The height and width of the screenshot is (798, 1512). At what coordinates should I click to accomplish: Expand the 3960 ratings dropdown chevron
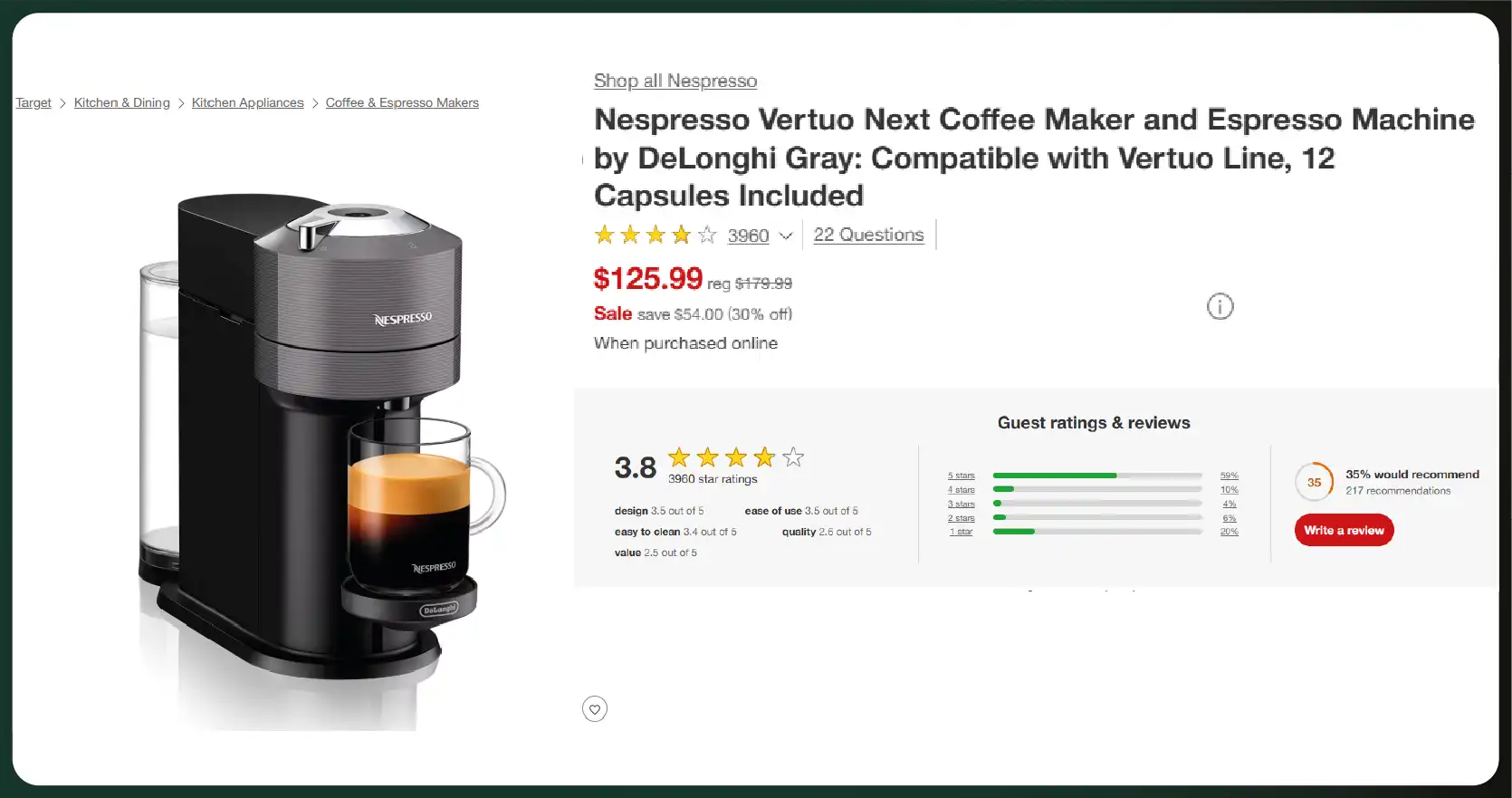tap(786, 236)
